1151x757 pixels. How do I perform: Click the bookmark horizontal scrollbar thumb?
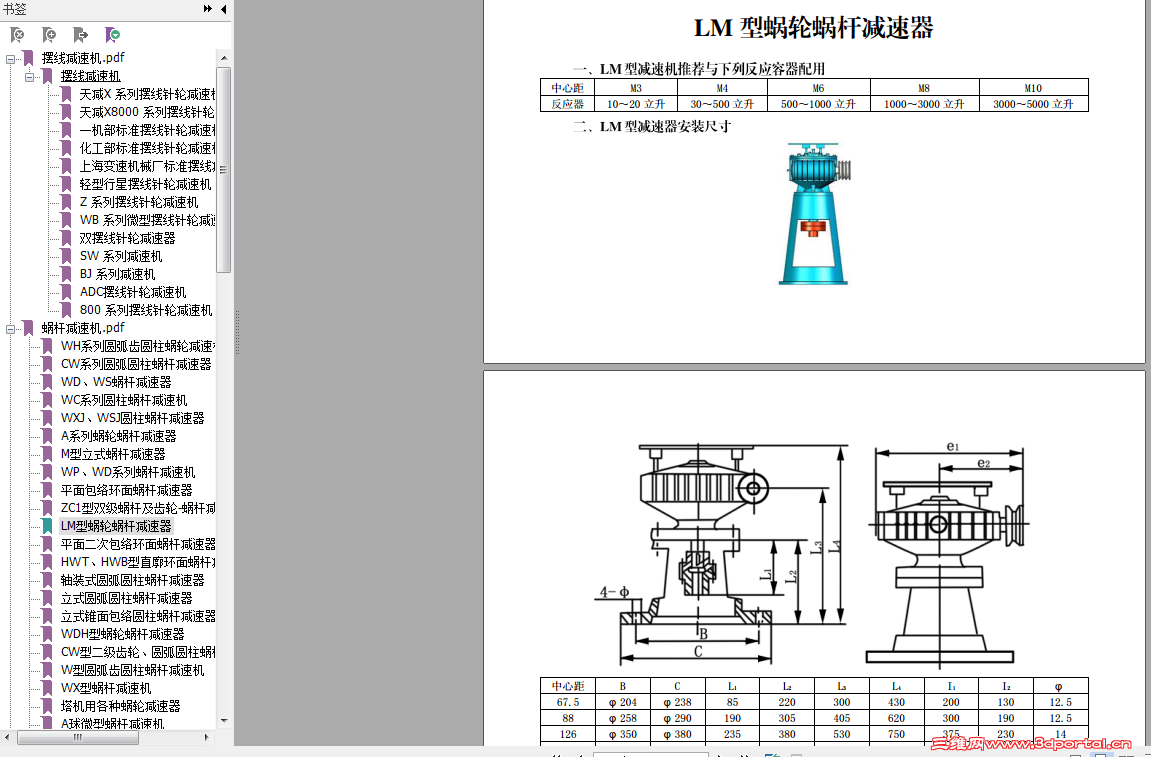(x=78, y=737)
